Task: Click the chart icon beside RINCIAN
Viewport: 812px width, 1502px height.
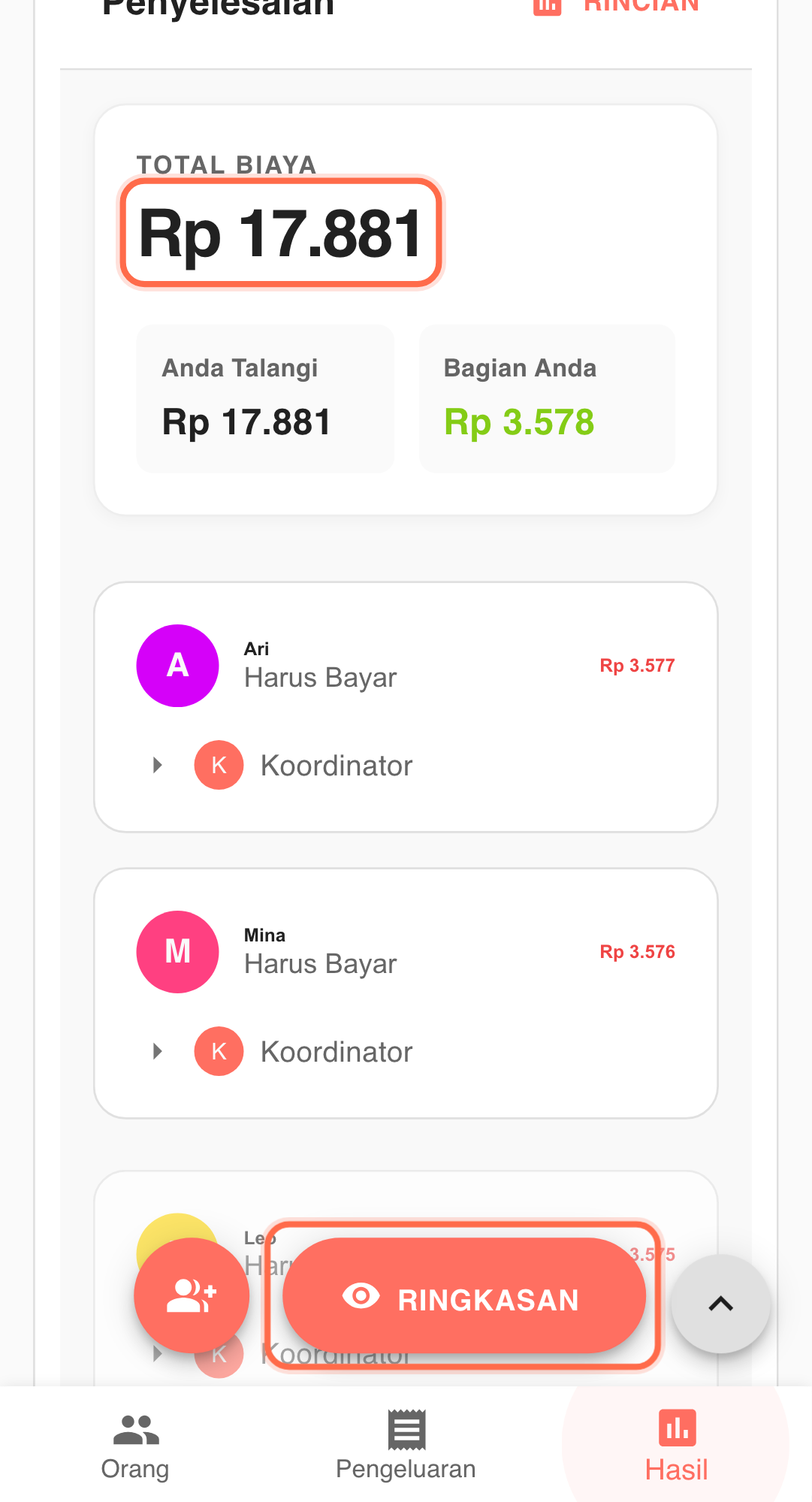Action: click(548, 6)
